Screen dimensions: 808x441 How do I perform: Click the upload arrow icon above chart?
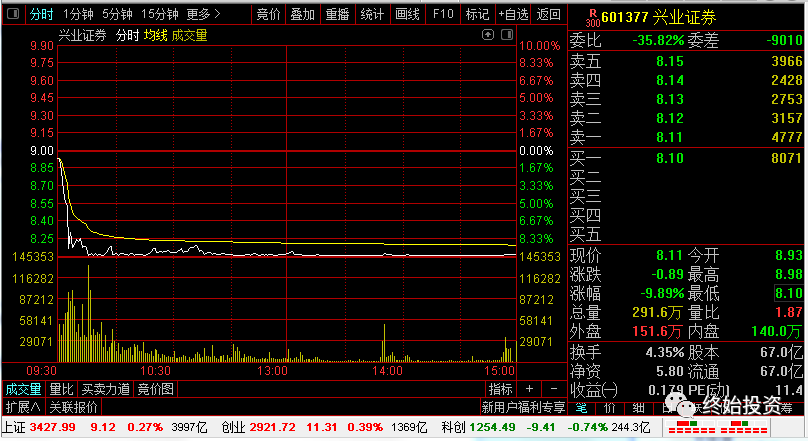tap(488, 35)
